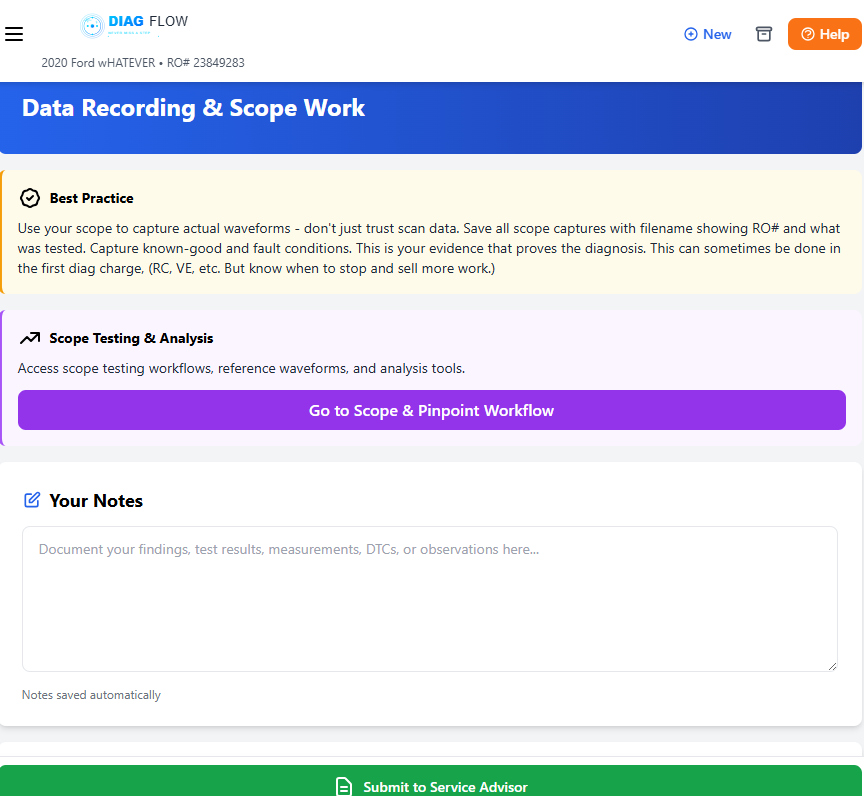The width and height of the screenshot is (864, 796).
Task: Start a New diagnostic session
Action: click(708, 34)
